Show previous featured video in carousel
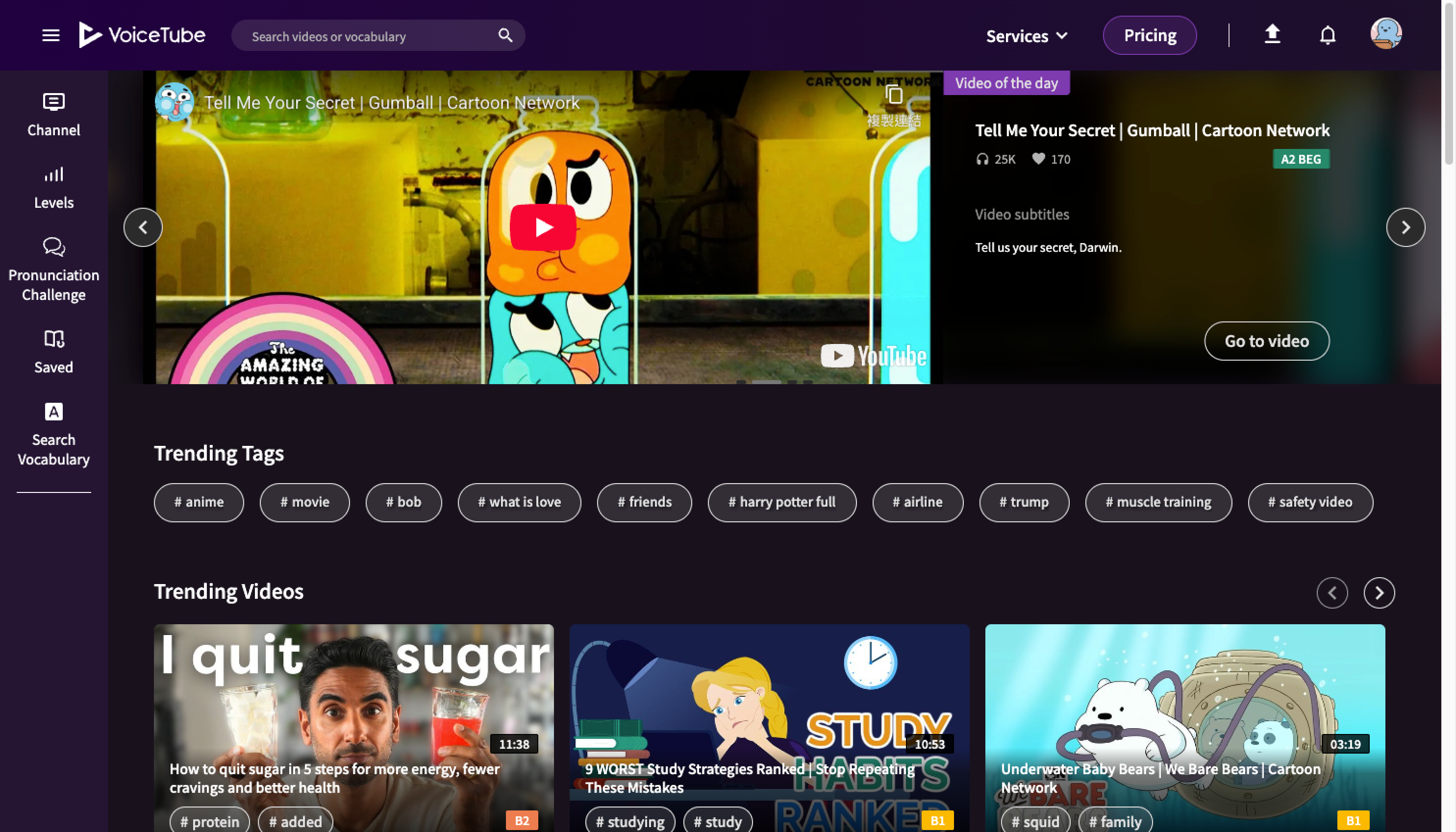 point(143,227)
